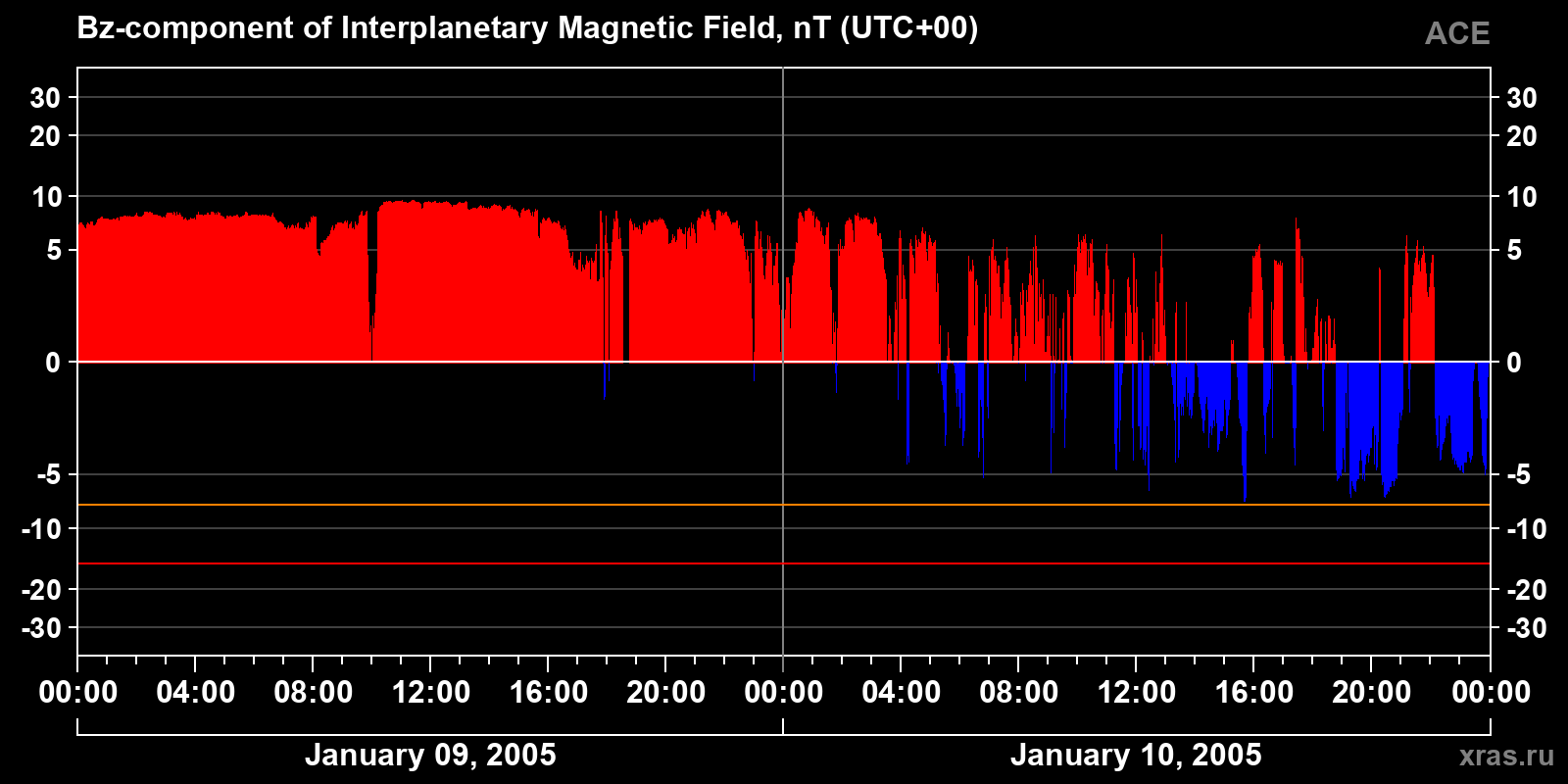
Task: Select the 'January 09, 2005' date label
Action: coord(430,755)
